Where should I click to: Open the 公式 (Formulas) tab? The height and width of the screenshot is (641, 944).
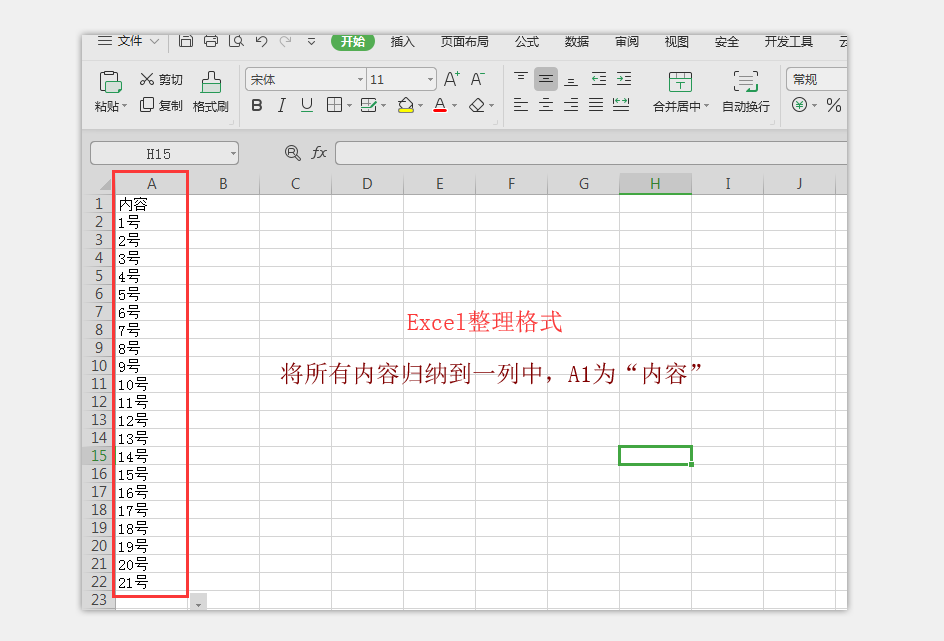pyautogui.click(x=527, y=42)
